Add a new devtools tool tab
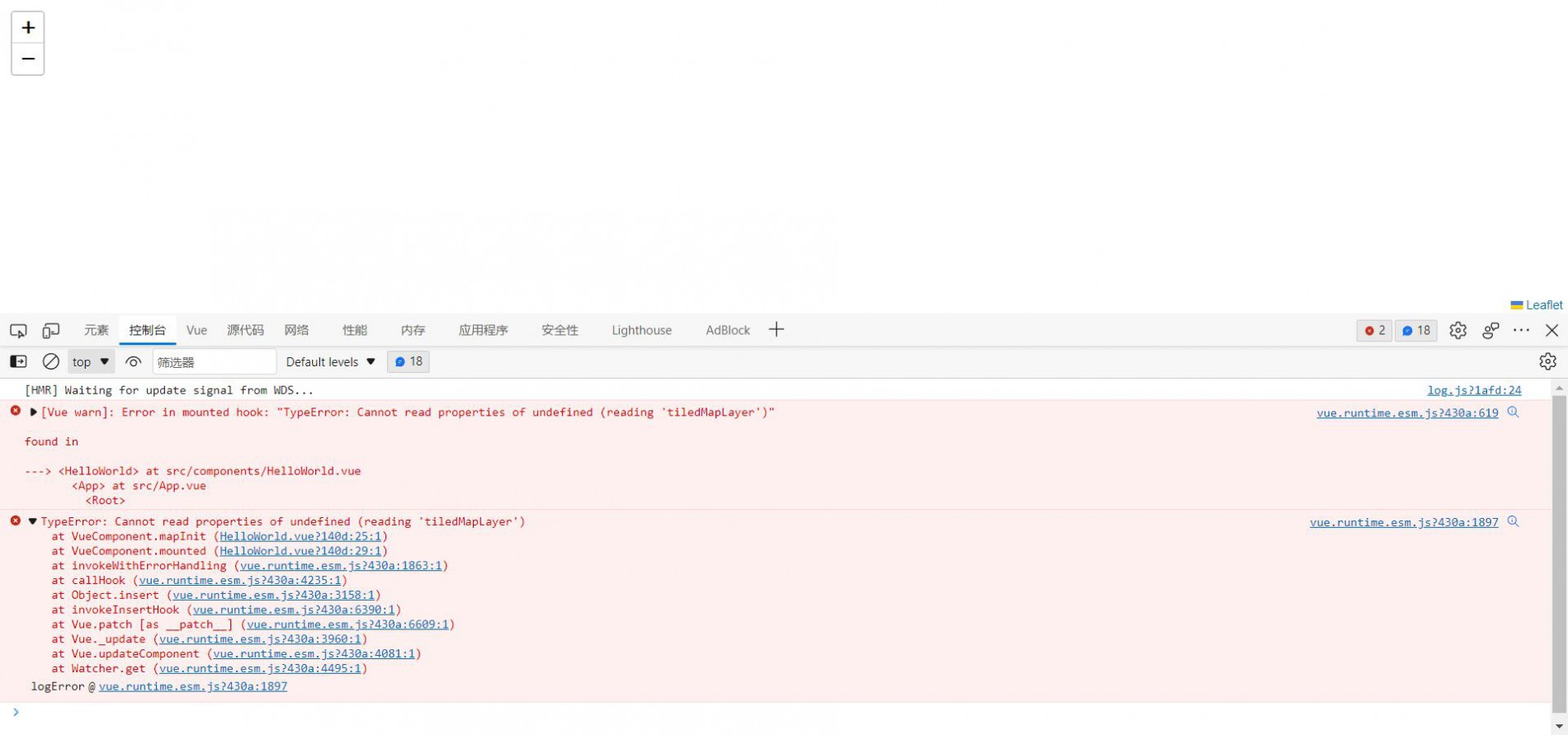This screenshot has height=735, width=1568. 776,330
